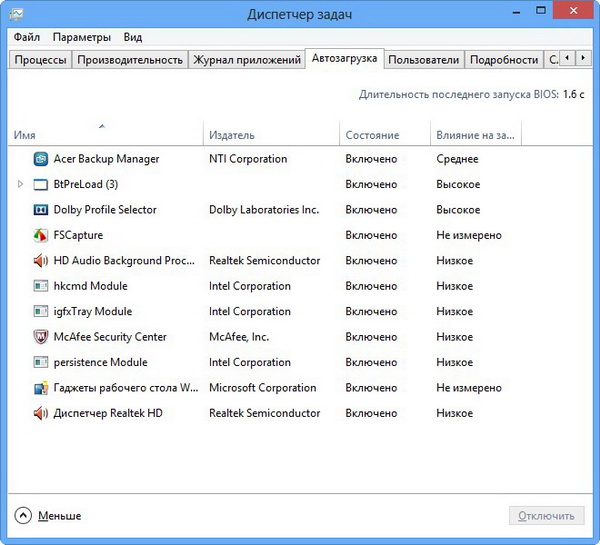
Task: Collapse details with the Меньше arrow
Action: (23, 516)
